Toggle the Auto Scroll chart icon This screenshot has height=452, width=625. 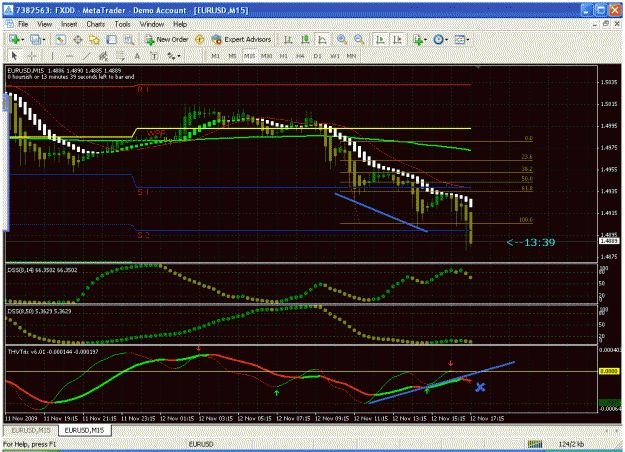click(380, 39)
